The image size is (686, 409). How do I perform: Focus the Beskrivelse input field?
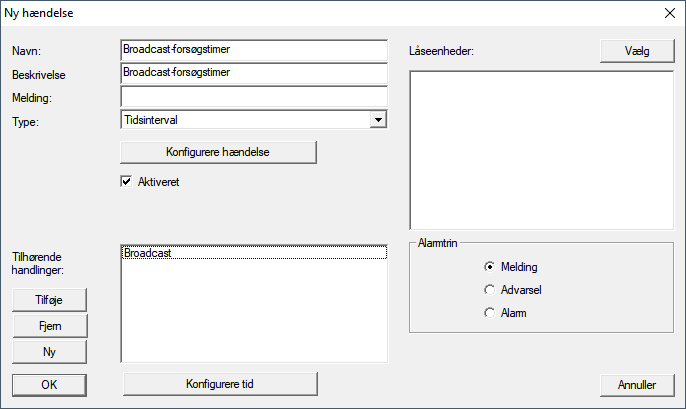(252, 73)
